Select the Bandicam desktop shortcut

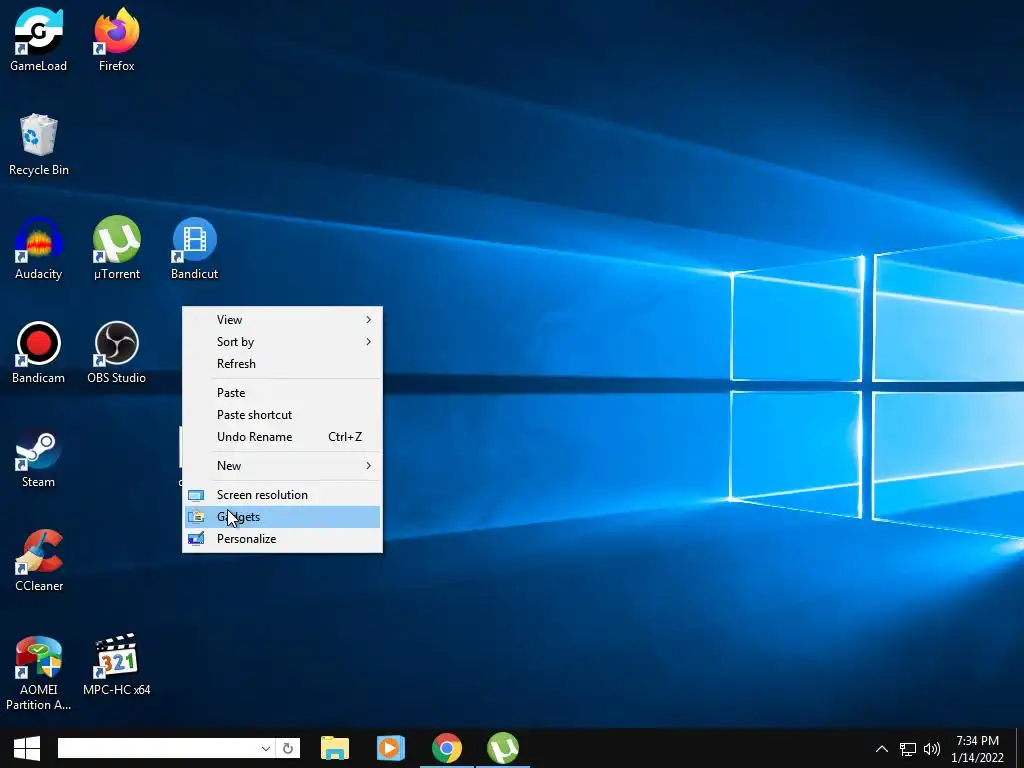point(39,352)
